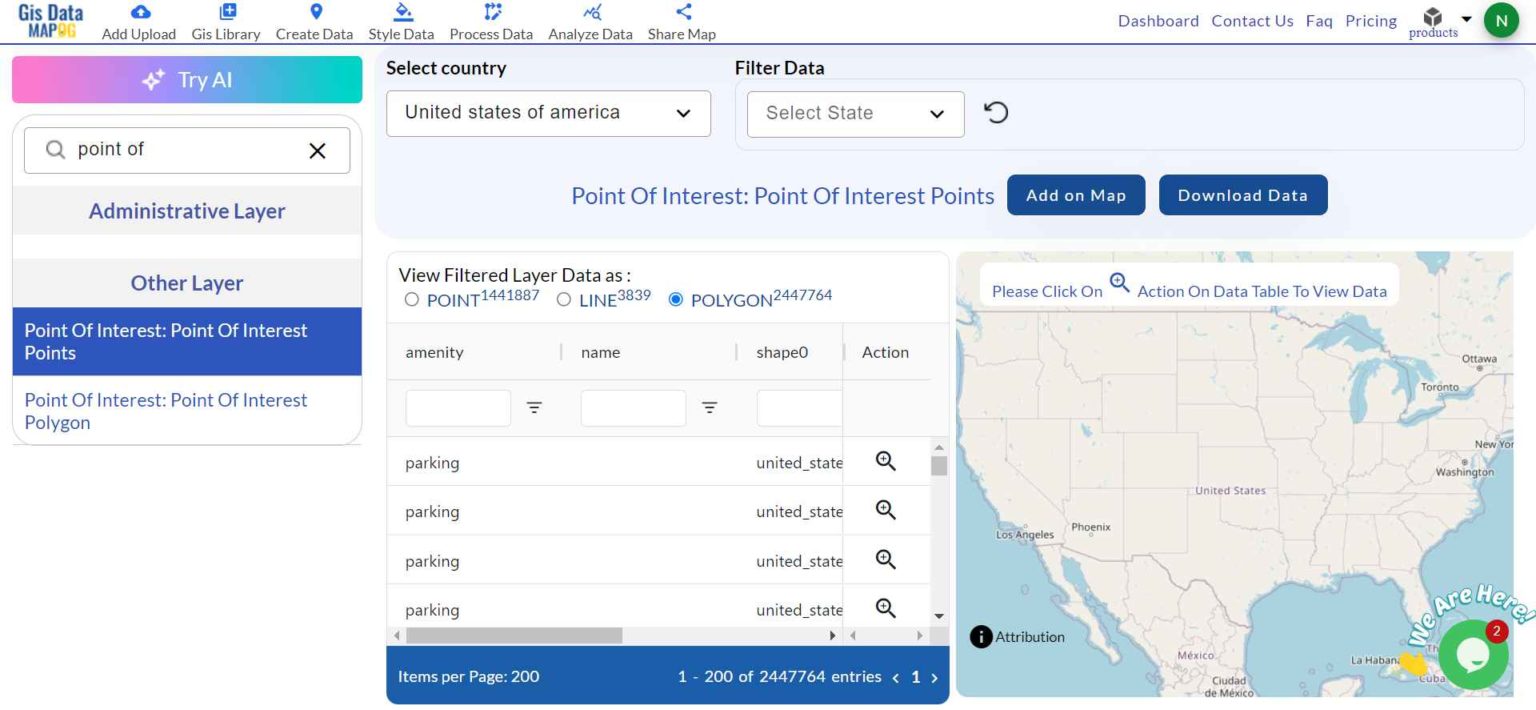Use the Share Map feature
The image size is (1536, 710).
[681, 22]
